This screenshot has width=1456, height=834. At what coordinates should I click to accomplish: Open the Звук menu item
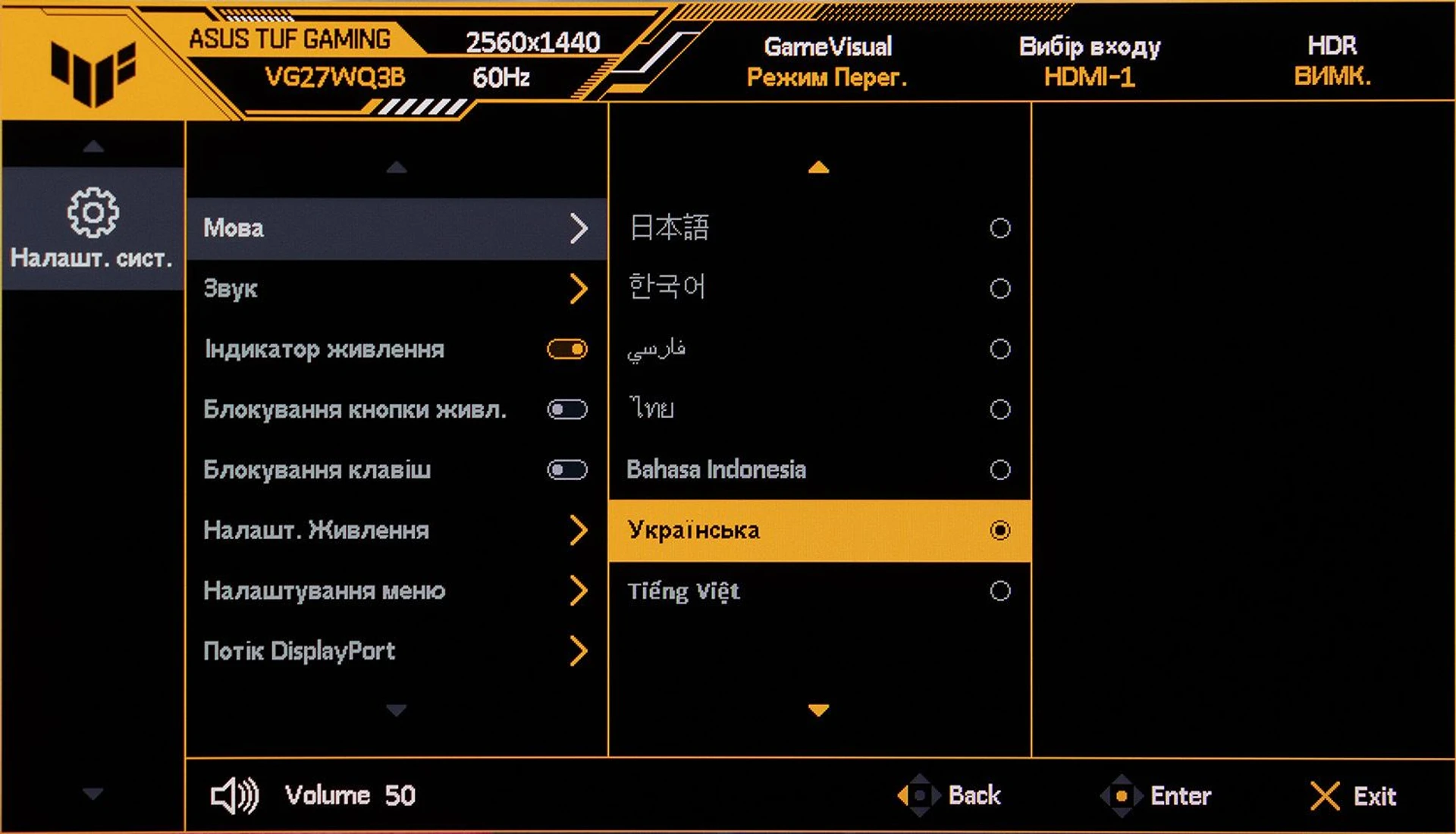coord(397,288)
